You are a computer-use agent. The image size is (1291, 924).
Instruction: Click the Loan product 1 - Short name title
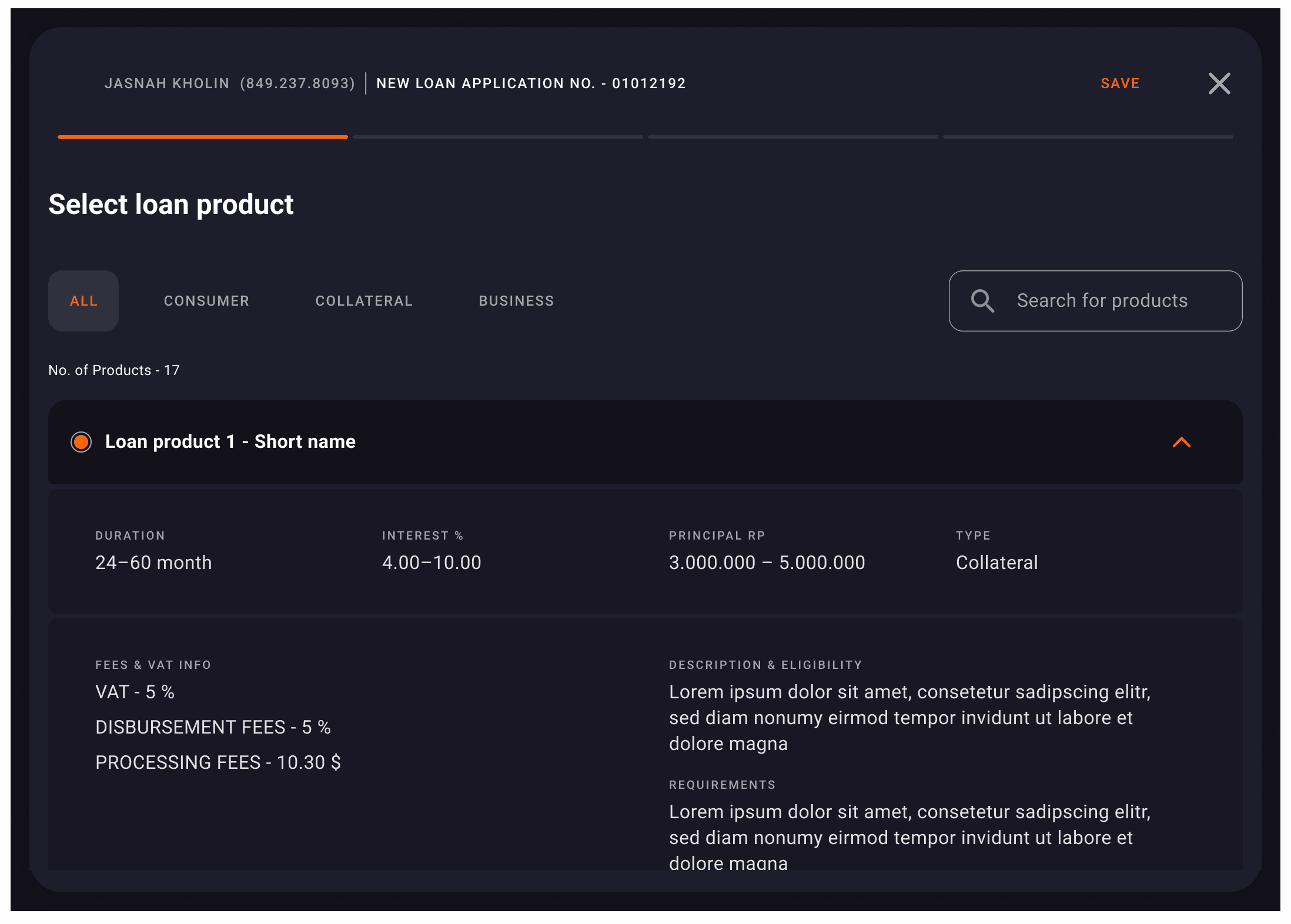[x=230, y=442]
